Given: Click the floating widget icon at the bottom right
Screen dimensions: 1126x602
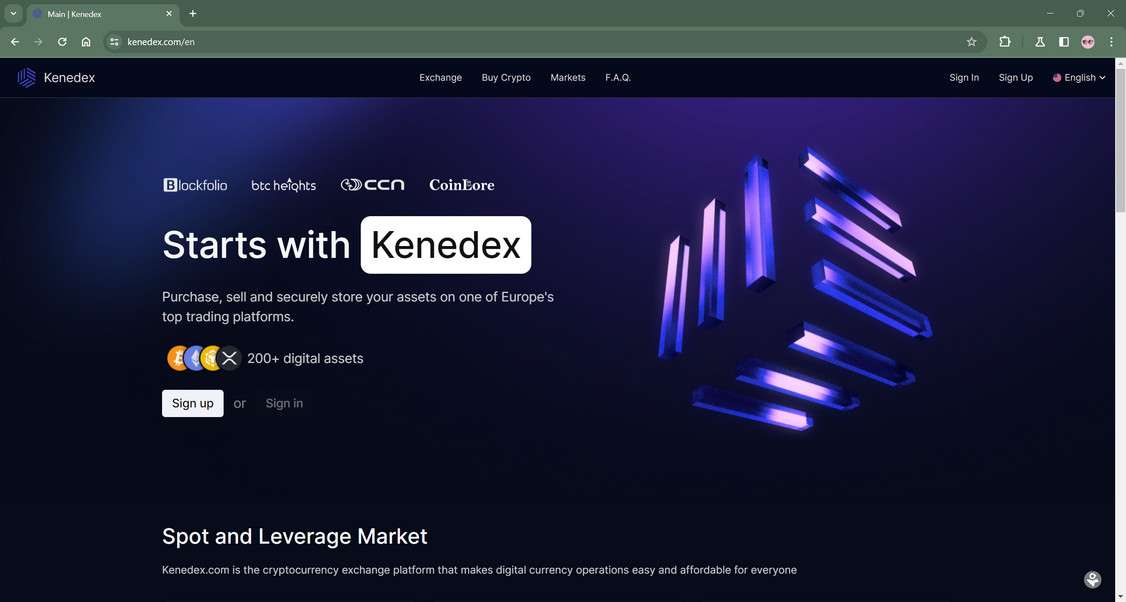Looking at the screenshot, I should coord(1092,579).
